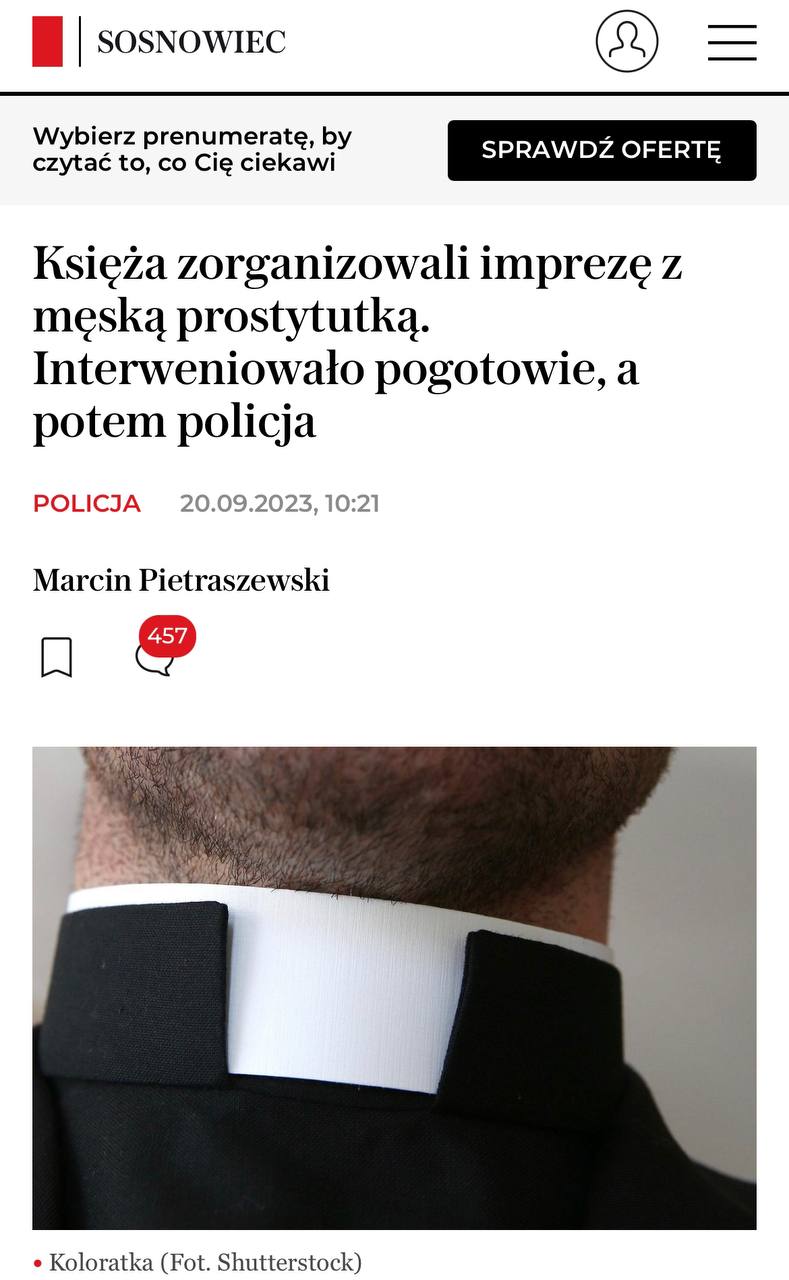Click the SPRAWDŹ OFERTĘ button
The width and height of the screenshot is (789, 1280).
tap(602, 150)
